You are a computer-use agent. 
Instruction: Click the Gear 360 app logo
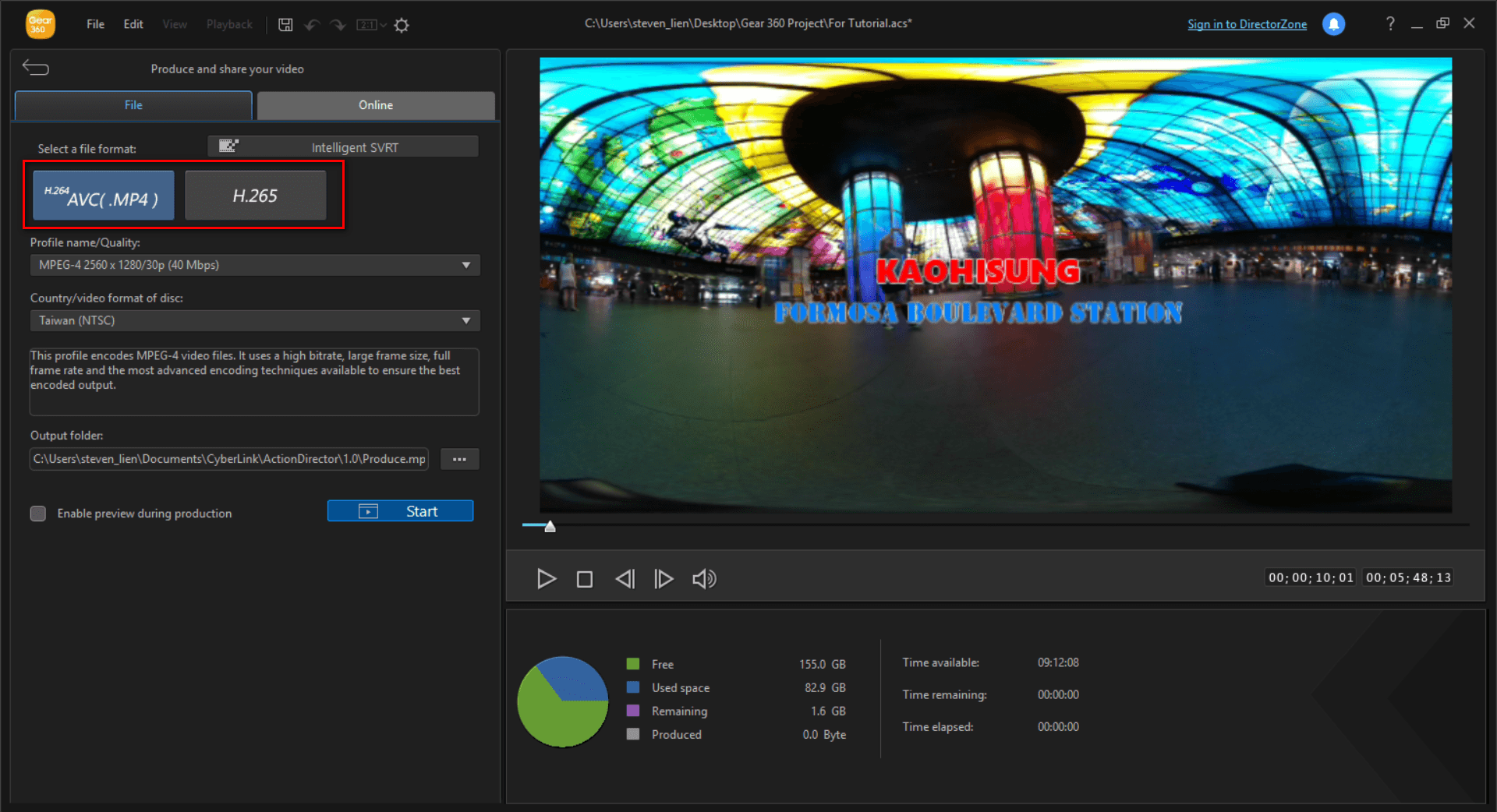pyautogui.click(x=41, y=24)
